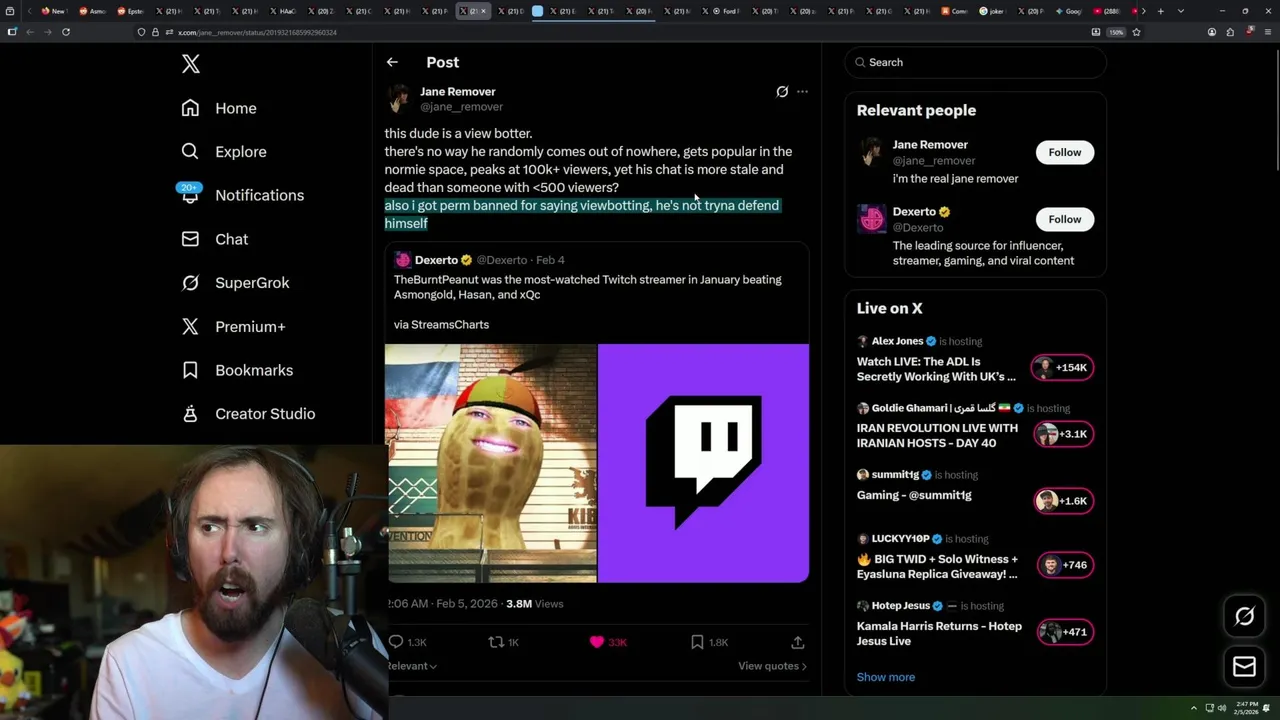The height and width of the screenshot is (720, 1280).
Task: Open Creator Studio in the sidebar
Action: [x=248, y=414]
